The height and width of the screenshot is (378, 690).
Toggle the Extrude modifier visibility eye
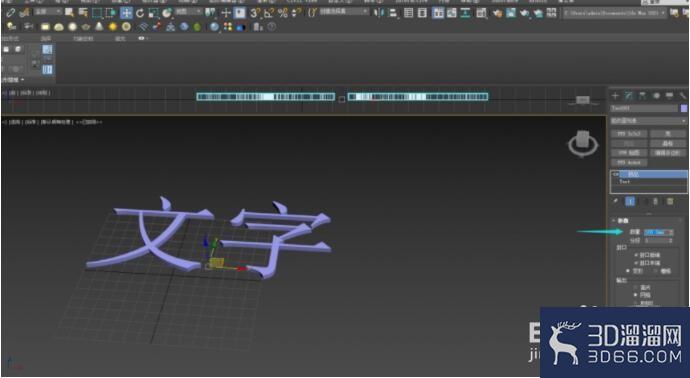tap(615, 174)
